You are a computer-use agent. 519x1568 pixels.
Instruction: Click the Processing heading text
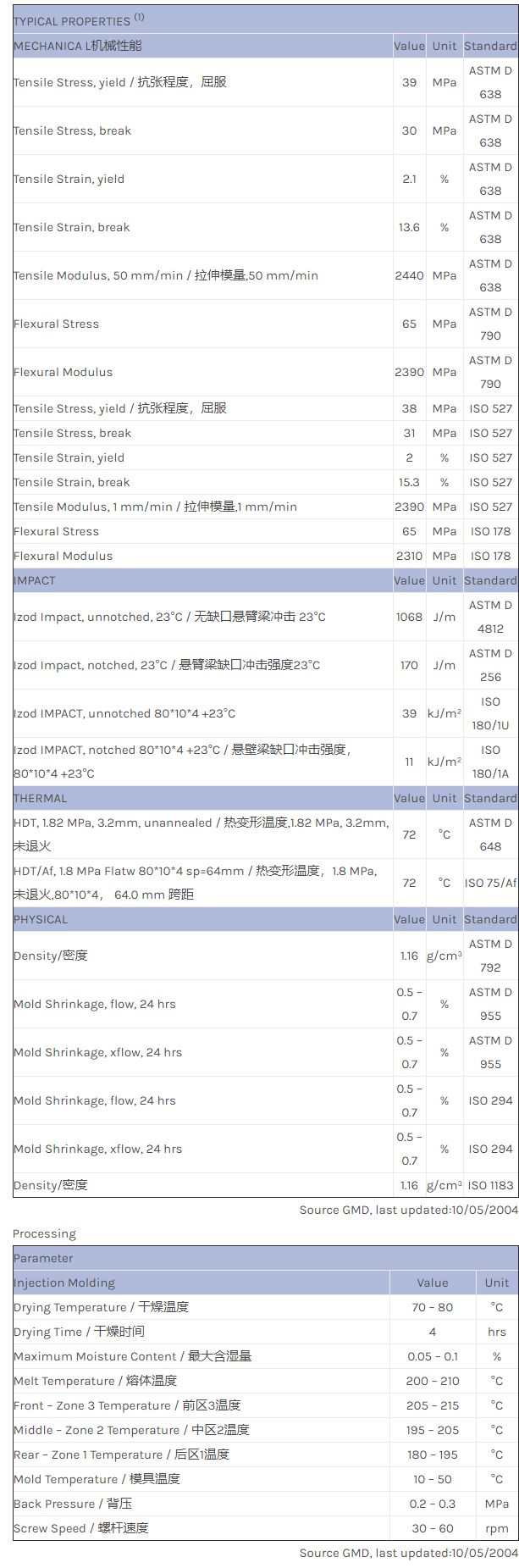click(x=44, y=1233)
